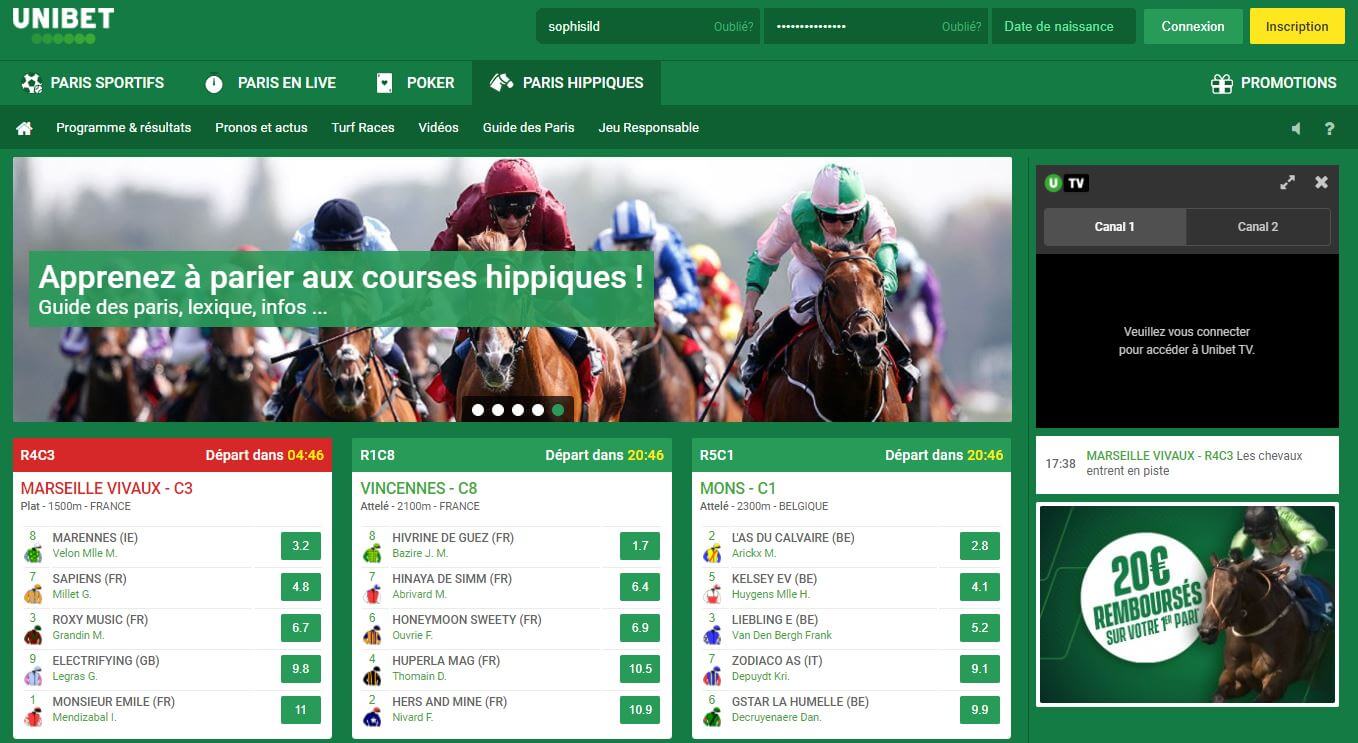Click the yellow Inscription button
This screenshot has width=1358, height=743.
(x=1297, y=27)
